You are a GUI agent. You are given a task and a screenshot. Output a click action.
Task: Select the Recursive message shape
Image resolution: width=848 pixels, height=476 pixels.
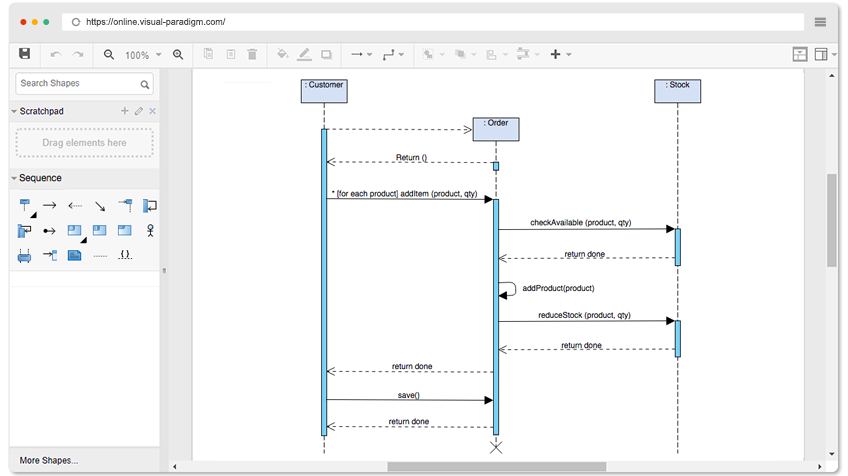click(24, 231)
